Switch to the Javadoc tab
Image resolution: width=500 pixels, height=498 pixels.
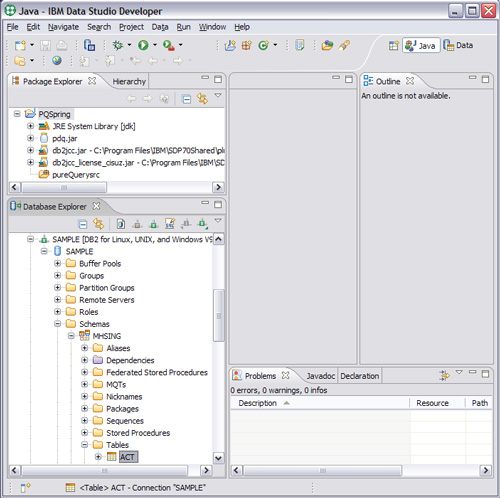click(321, 376)
